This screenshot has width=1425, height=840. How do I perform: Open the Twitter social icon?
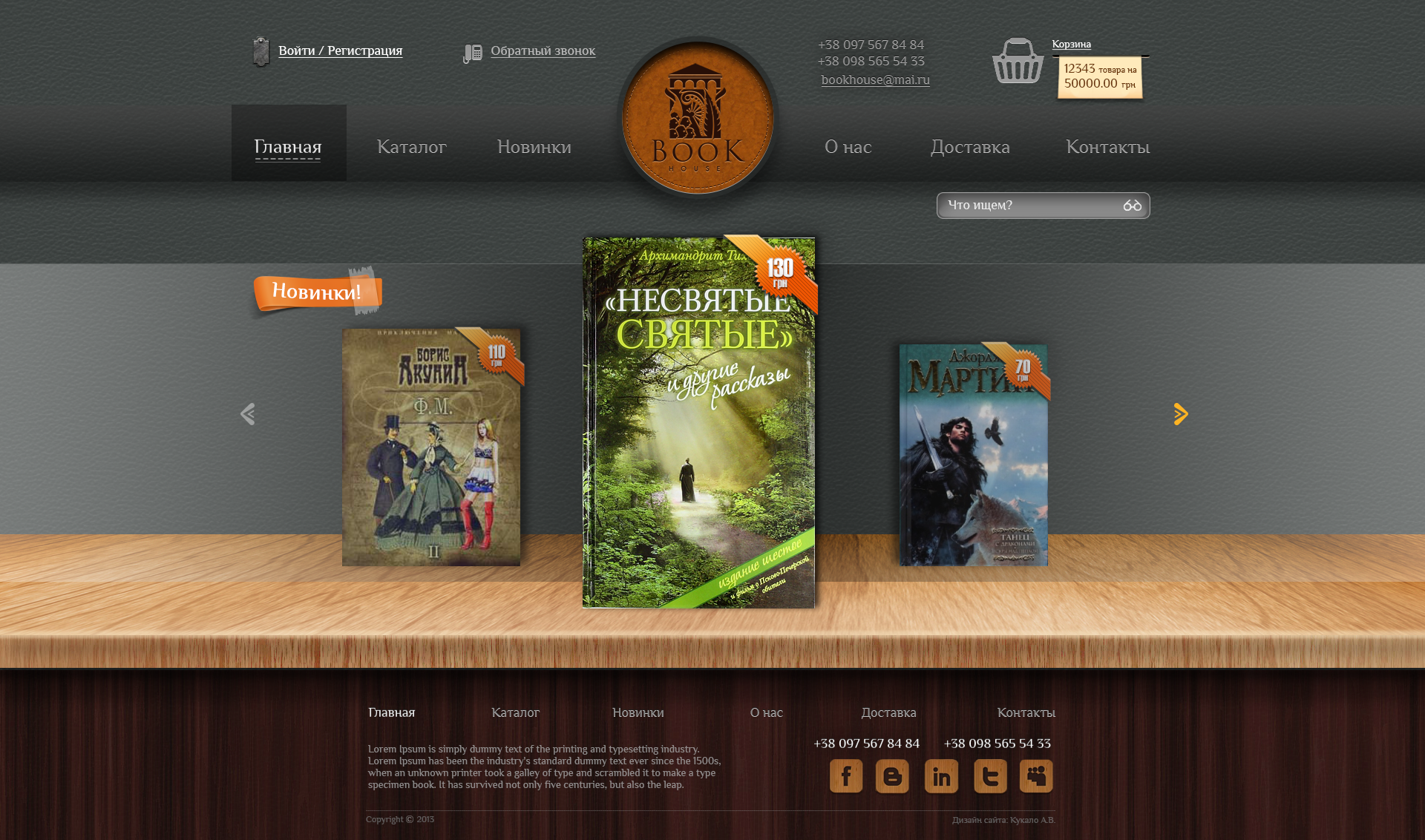(x=990, y=776)
